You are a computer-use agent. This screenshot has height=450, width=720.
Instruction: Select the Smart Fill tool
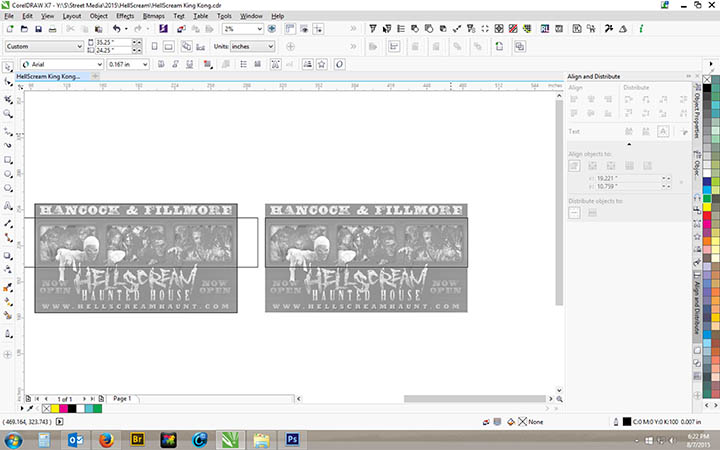click(8, 315)
